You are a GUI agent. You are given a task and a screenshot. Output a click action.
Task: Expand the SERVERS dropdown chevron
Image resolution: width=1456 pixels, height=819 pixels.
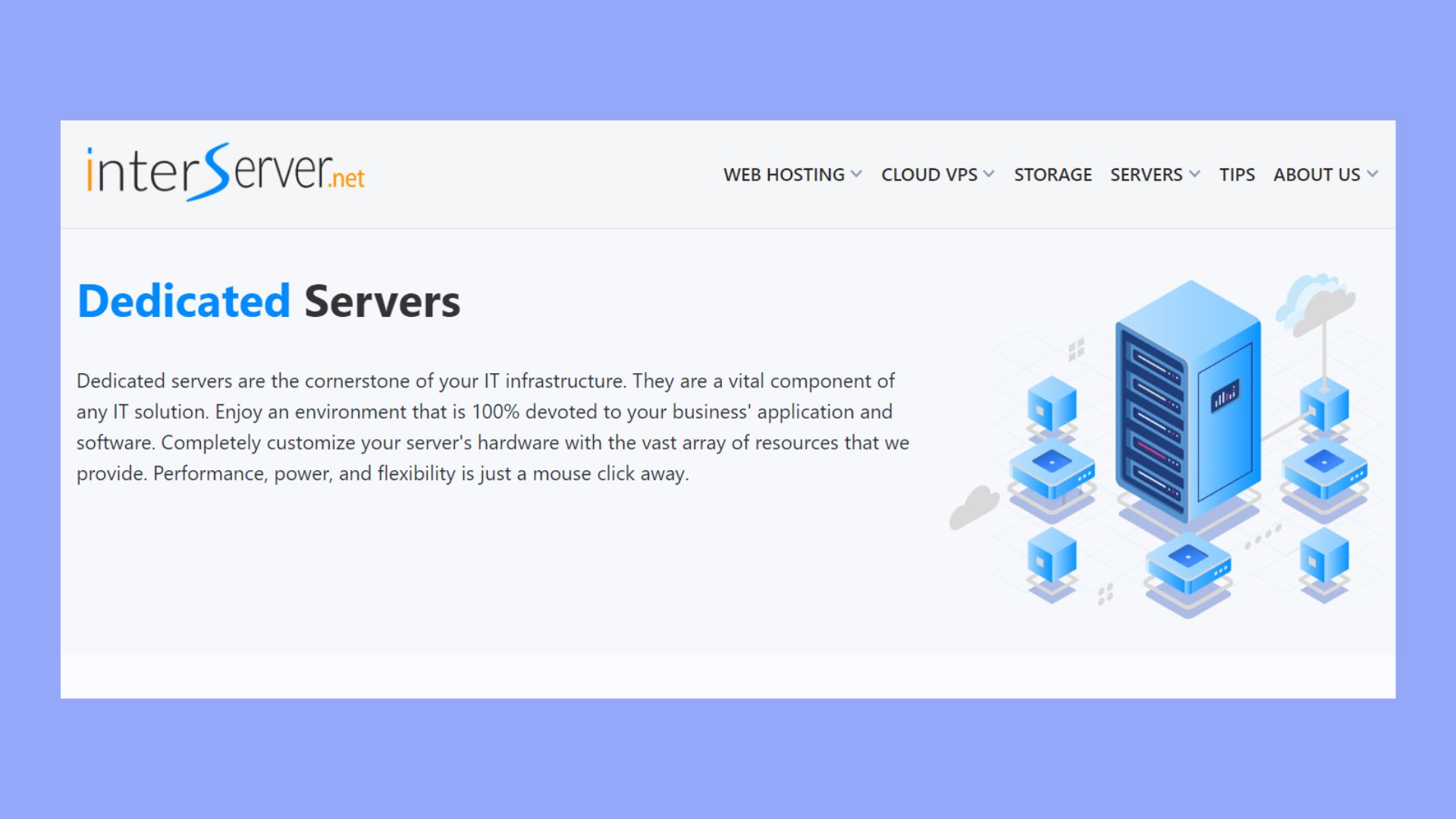tap(1196, 174)
